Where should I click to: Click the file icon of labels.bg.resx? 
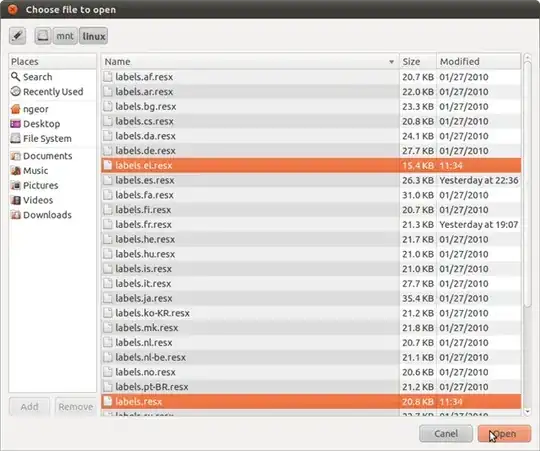pos(108,106)
